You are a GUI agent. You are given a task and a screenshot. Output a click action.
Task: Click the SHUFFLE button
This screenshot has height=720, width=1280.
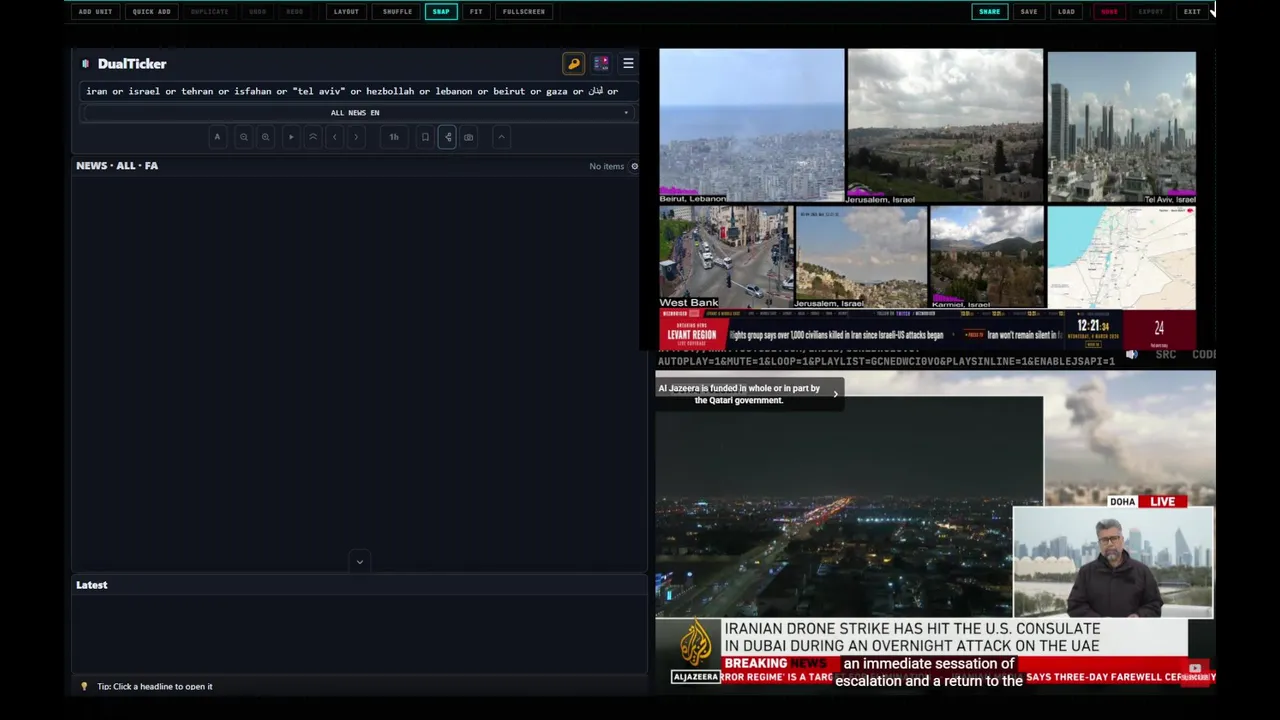[x=397, y=12]
